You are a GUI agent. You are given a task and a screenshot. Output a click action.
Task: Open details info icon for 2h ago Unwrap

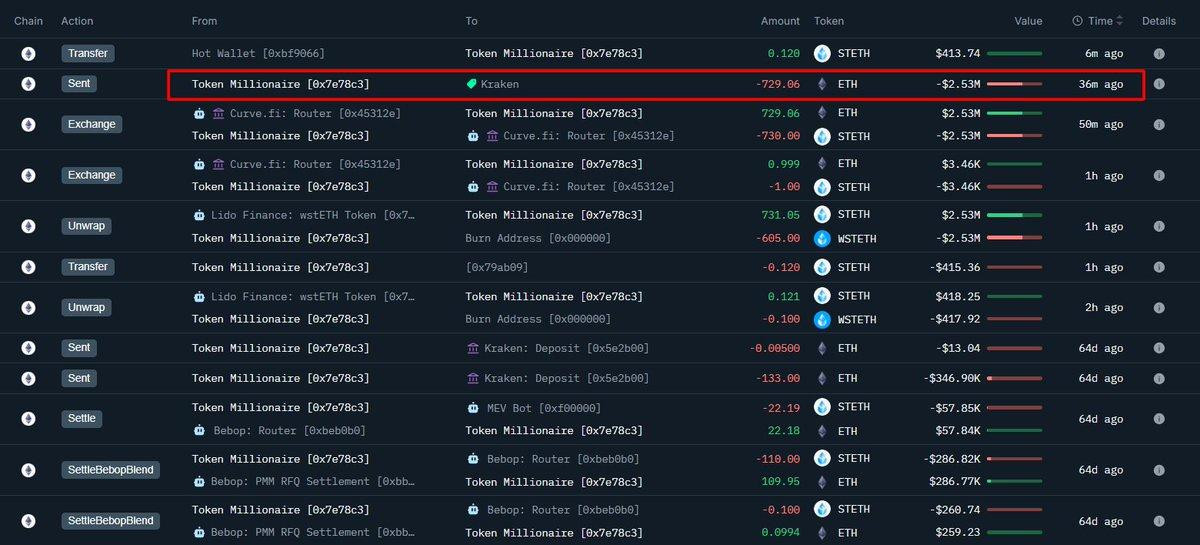tap(1159, 308)
